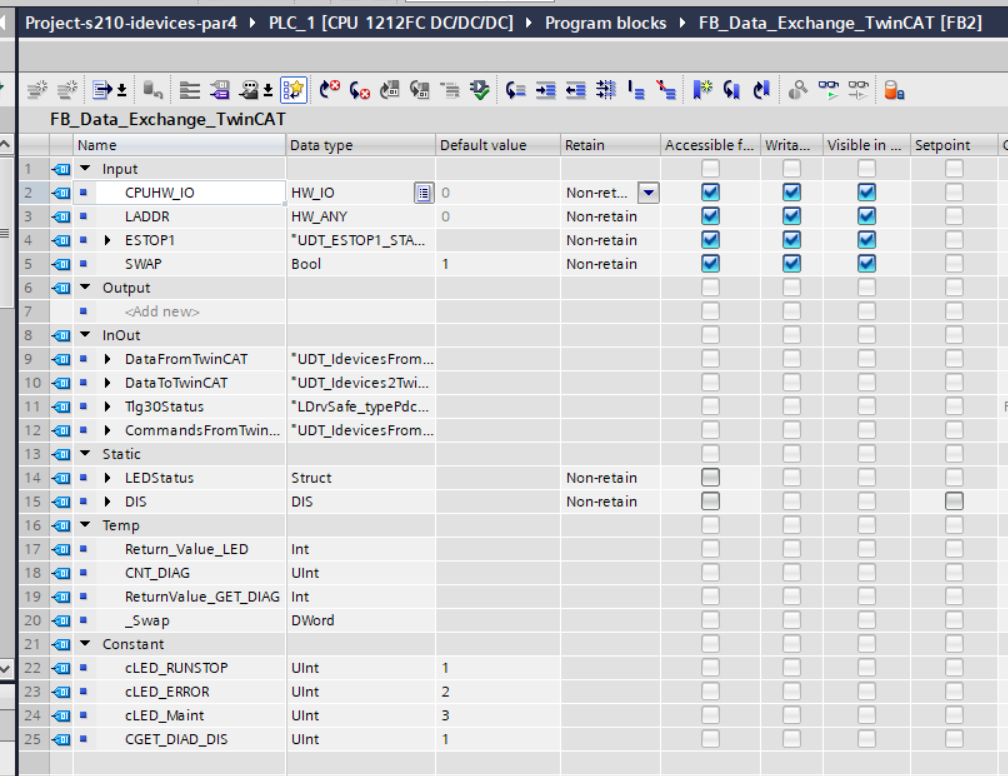The image size is (1008, 776).
Task: Click Program blocks in breadcrumb
Action: pos(606,23)
